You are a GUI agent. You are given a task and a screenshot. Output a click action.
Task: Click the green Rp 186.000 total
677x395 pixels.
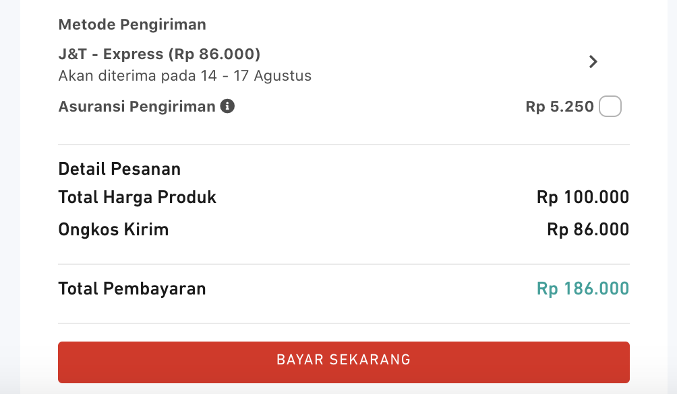[x=583, y=289]
